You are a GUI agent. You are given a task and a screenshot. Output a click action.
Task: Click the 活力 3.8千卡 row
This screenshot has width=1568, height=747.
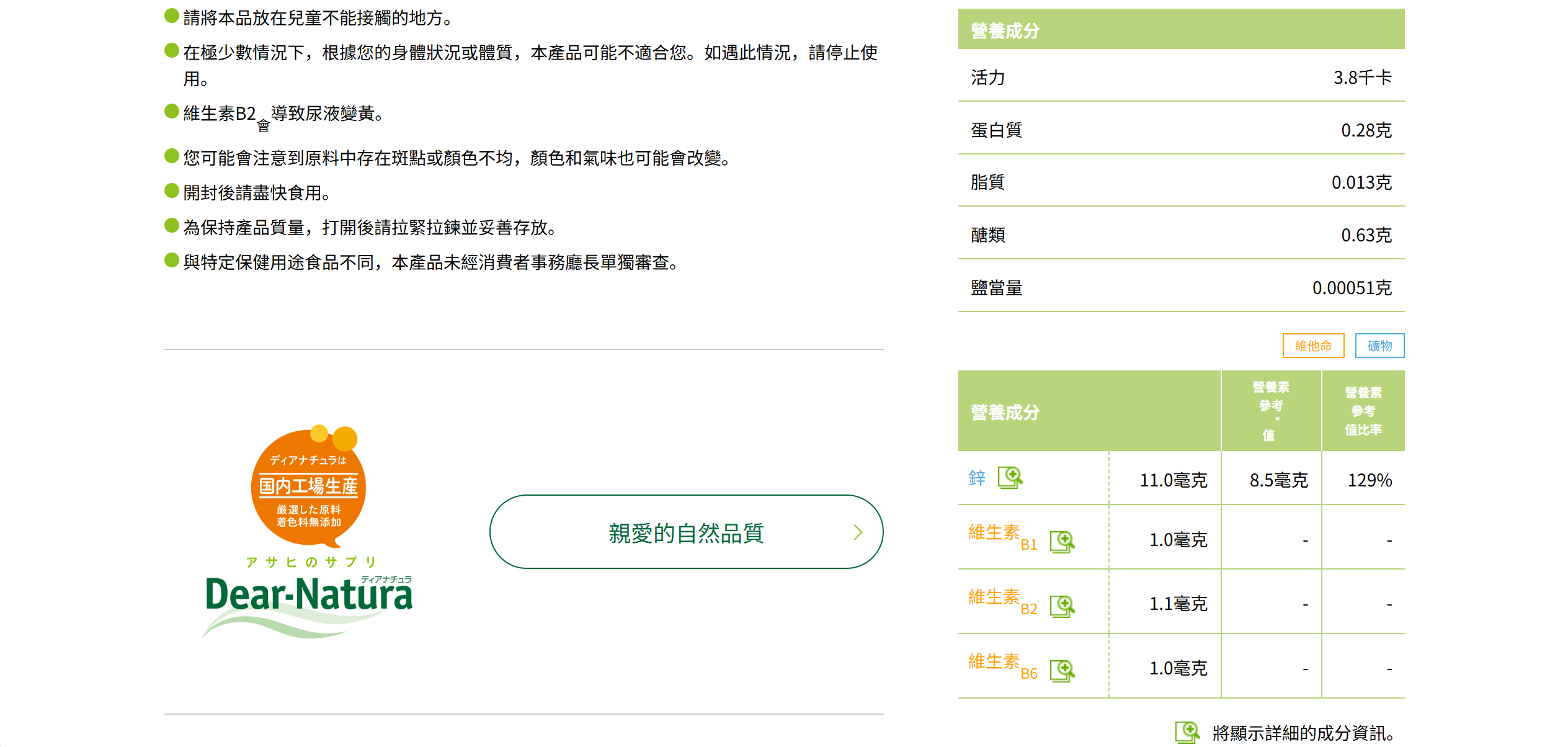tap(1181, 78)
